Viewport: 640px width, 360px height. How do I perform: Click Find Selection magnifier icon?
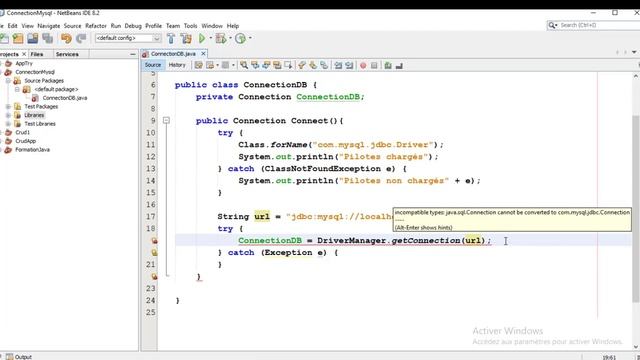tap(244, 65)
